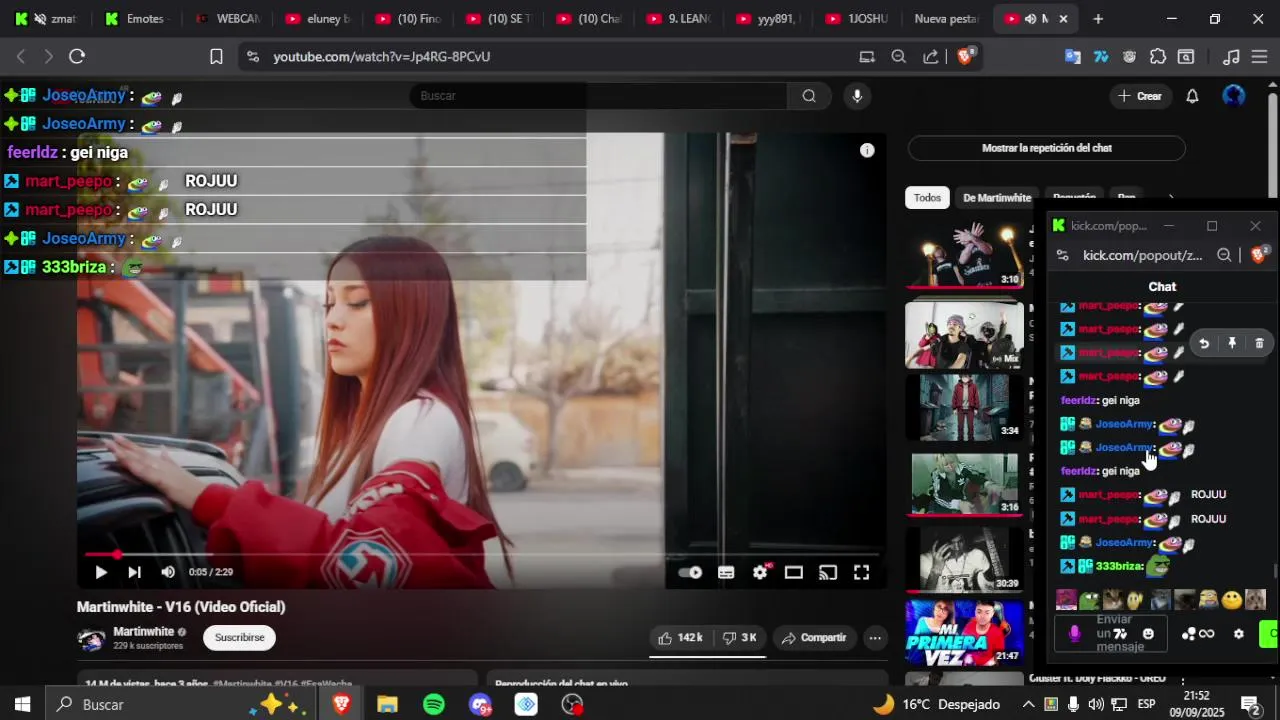1280x720 pixels.
Task: Switch to the eluney browser tab
Action: point(318,19)
